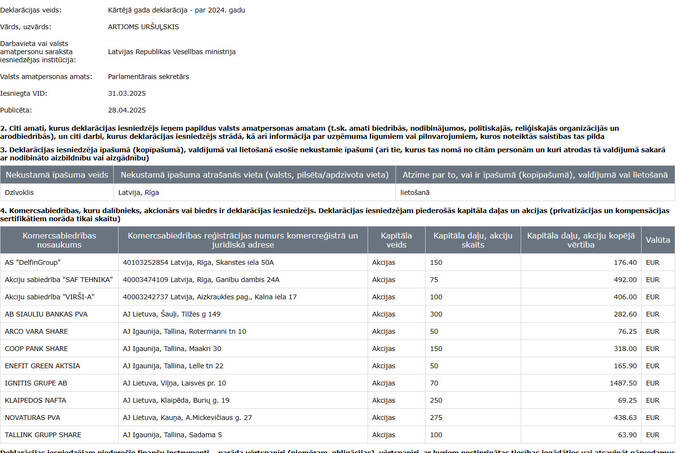
Task: Click 'Akcijas' capital type in DelfinGroup row
Action: click(x=383, y=262)
